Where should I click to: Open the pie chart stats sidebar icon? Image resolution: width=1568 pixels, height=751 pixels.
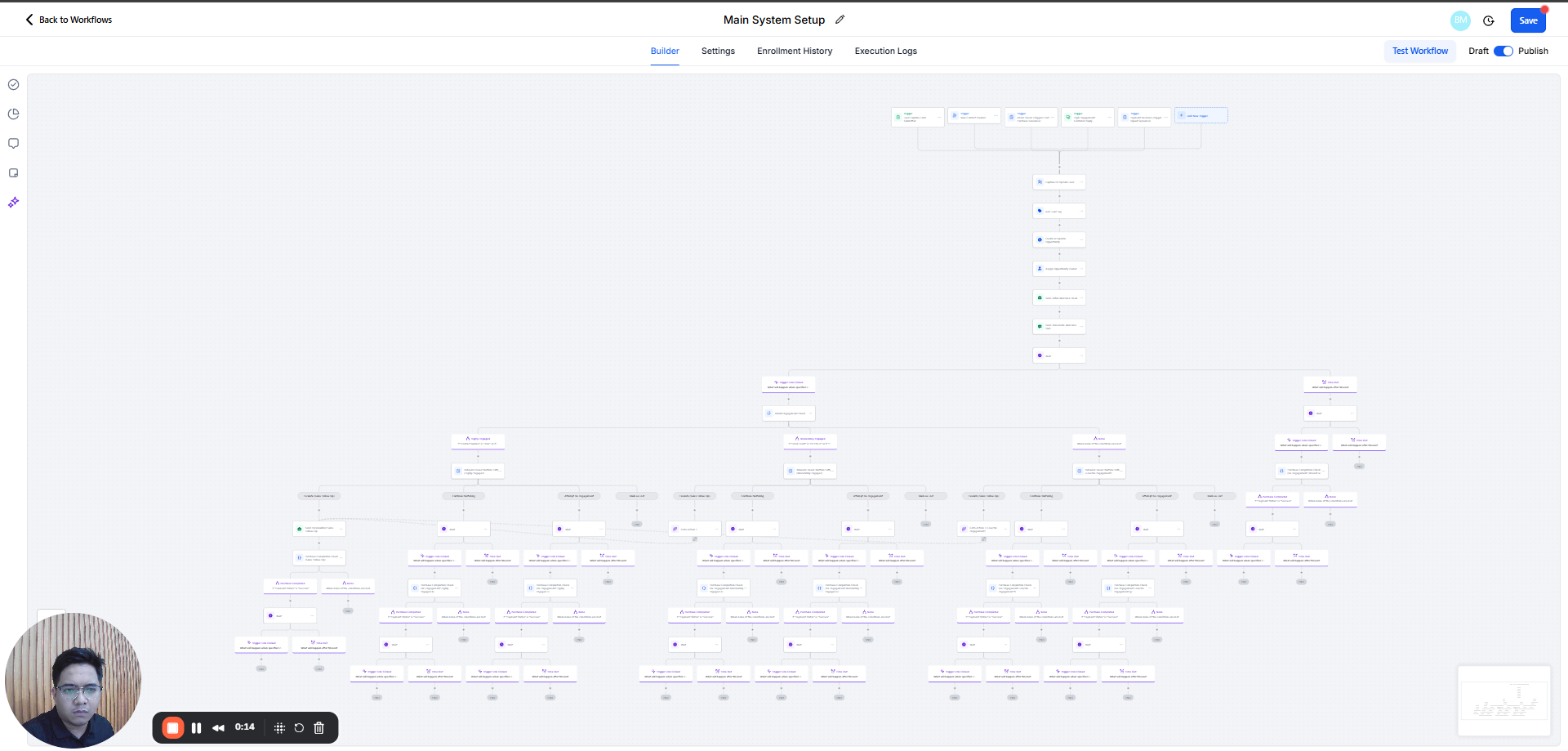[14, 114]
